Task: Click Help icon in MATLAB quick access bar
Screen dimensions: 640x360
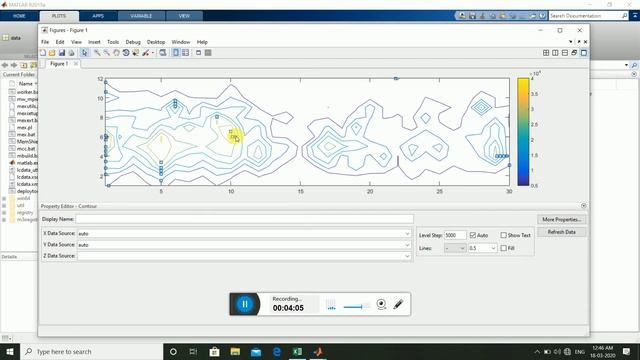Action: click(542, 16)
